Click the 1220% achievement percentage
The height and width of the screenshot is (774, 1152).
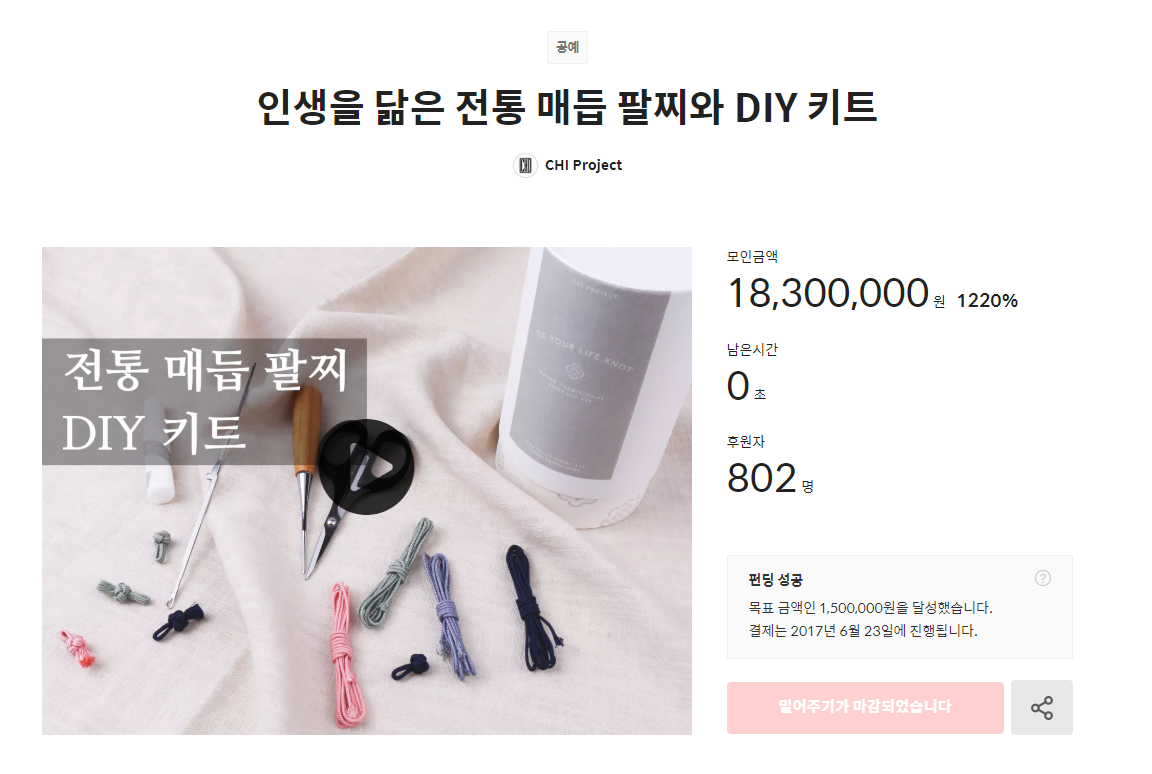pos(987,300)
